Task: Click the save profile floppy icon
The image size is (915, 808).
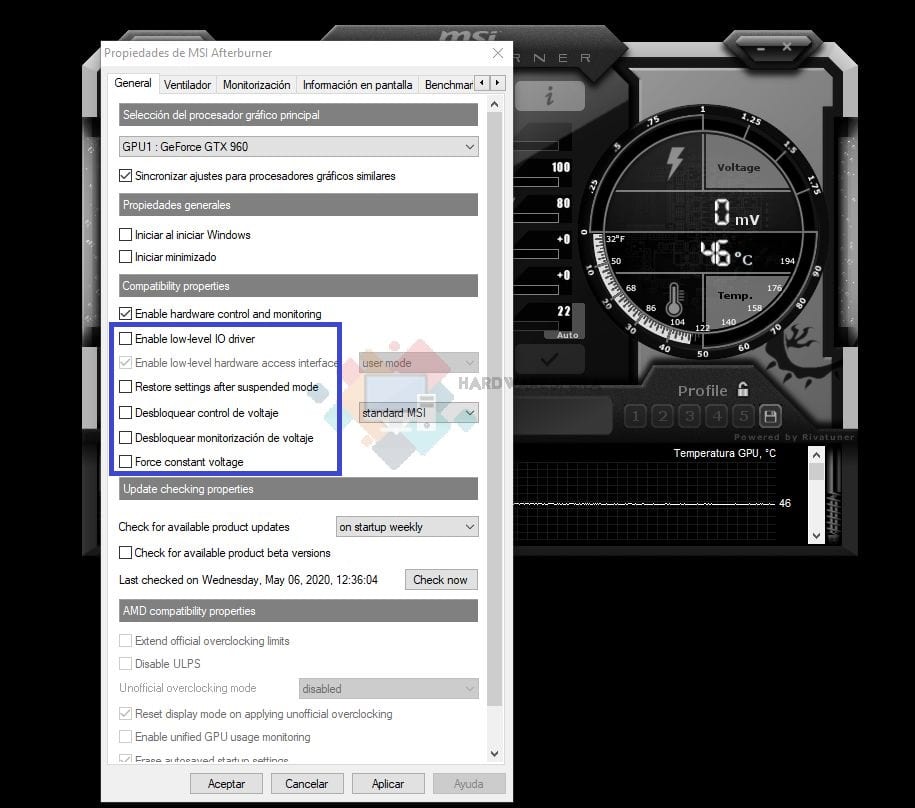Action: pos(770,416)
